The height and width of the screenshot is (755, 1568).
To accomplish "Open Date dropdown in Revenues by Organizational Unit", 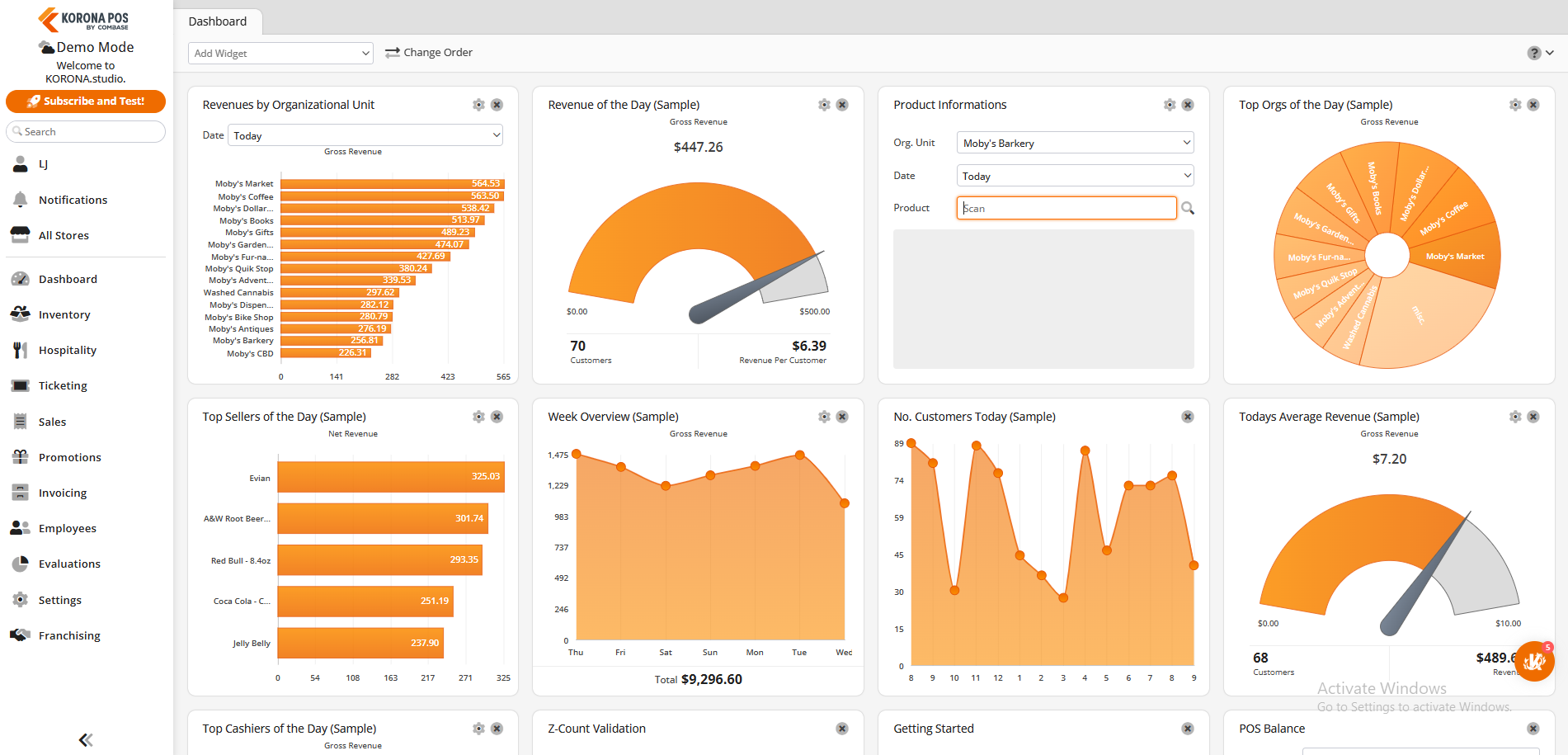I will 365,135.
